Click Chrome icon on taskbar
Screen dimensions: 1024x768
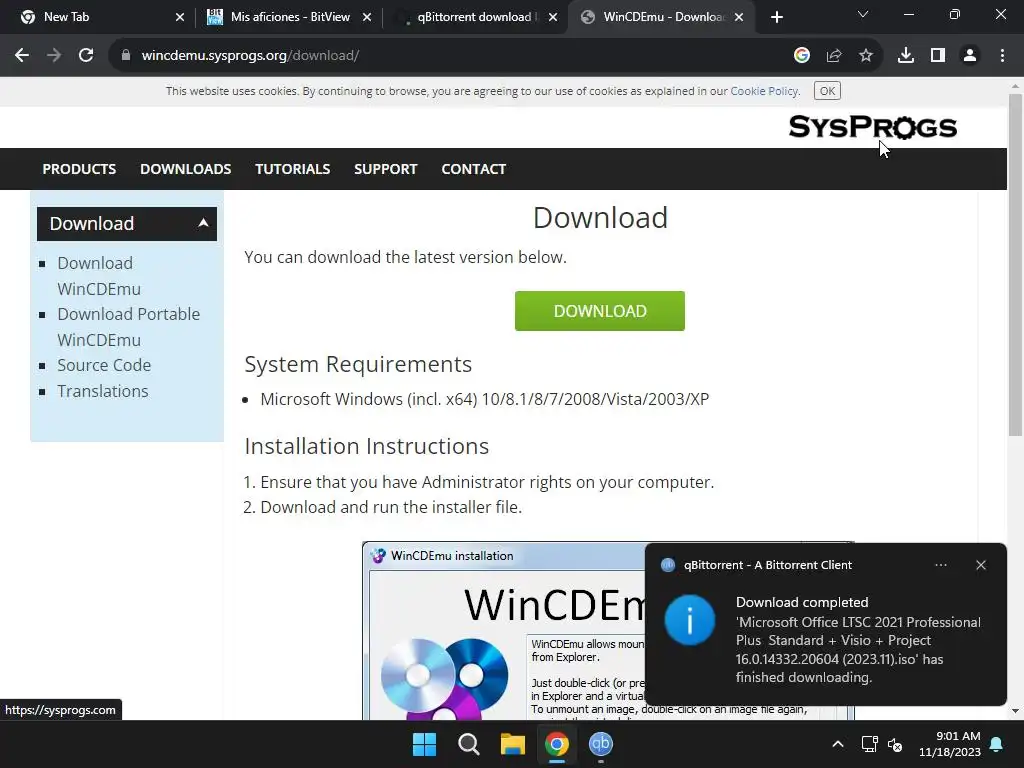pyautogui.click(x=556, y=744)
